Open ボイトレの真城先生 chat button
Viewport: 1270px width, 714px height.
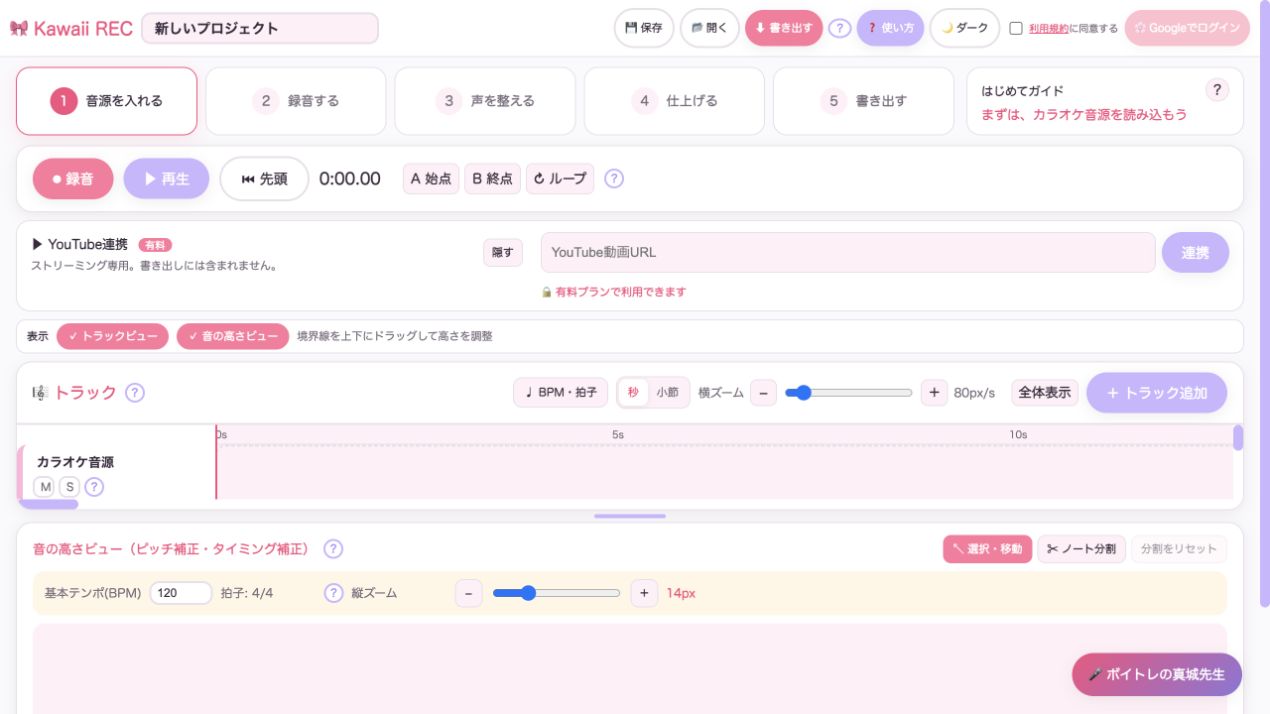(x=1157, y=674)
